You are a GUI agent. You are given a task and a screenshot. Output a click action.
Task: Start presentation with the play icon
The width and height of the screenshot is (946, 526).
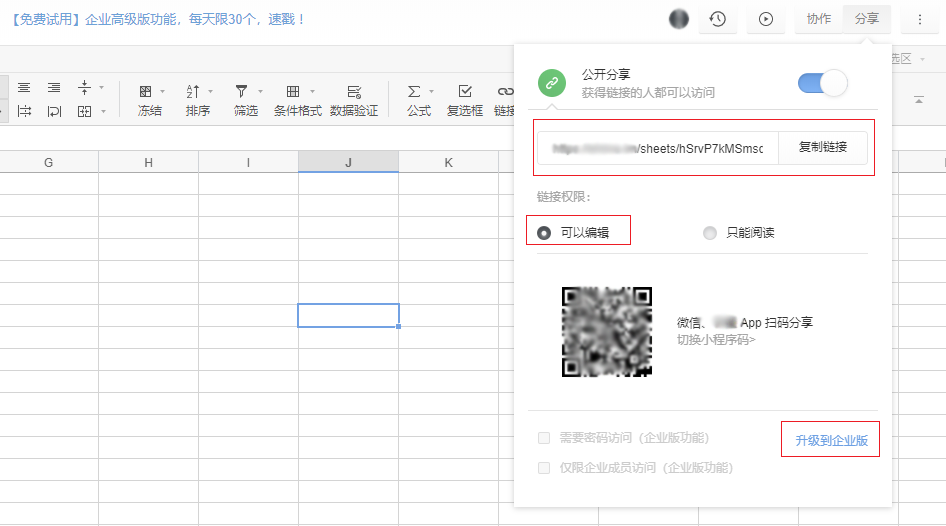[x=766, y=19]
